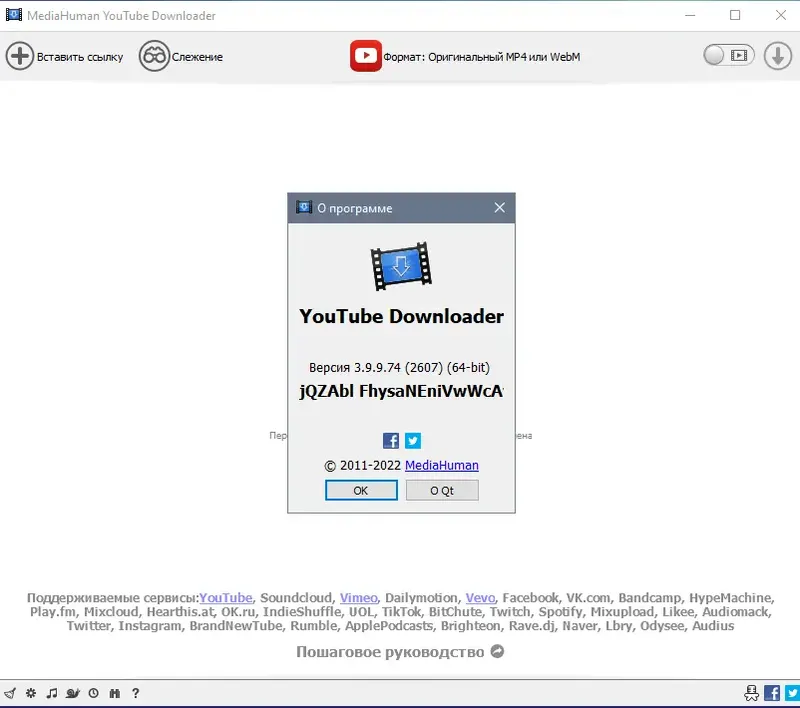Viewport: 800px width, 708px height.
Task: Click the film strip logo in the About dialog
Action: pyautogui.click(x=401, y=266)
